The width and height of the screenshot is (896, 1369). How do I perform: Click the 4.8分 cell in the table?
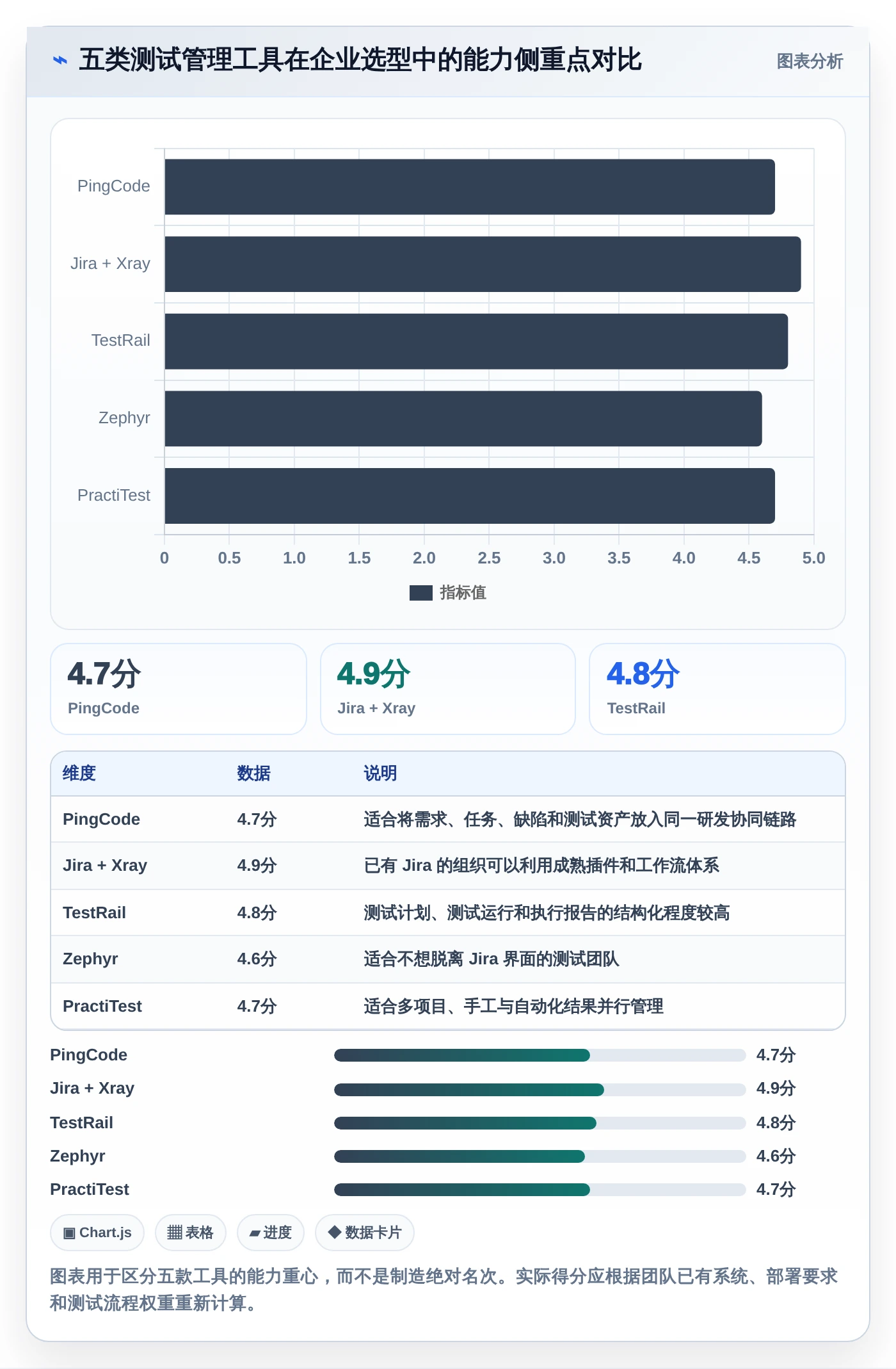(257, 913)
